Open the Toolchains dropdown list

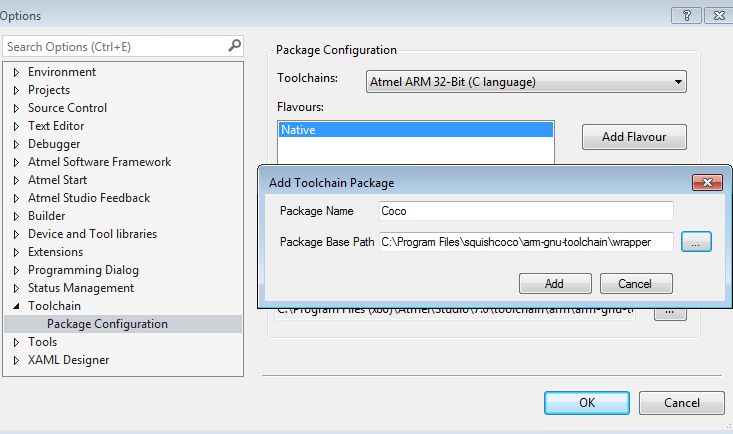(679, 82)
